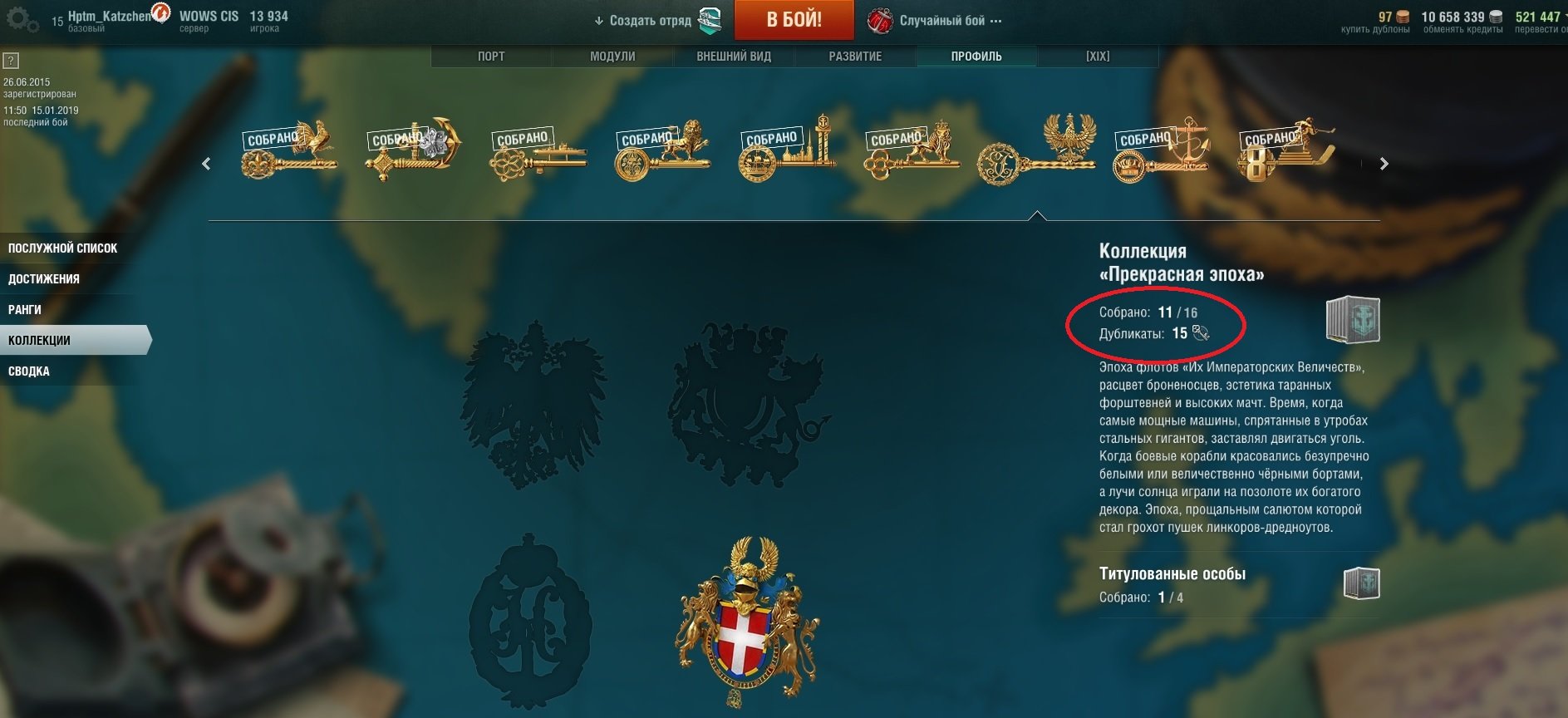Open the hockey player key collection
1568x718 pixels.
point(1285,150)
